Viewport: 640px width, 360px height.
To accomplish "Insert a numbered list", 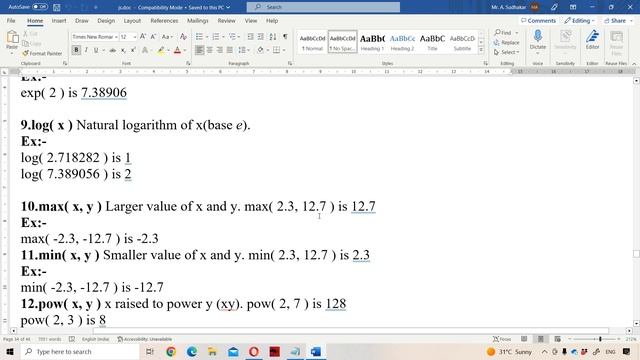I will click(x=216, y=37).
